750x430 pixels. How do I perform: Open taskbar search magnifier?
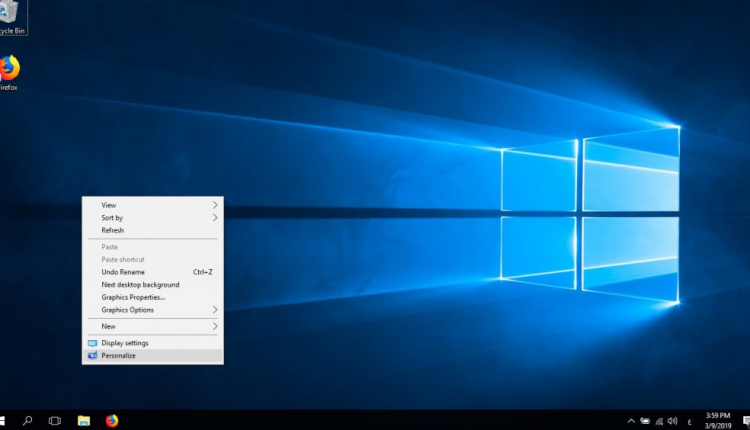tap(28, 420)
